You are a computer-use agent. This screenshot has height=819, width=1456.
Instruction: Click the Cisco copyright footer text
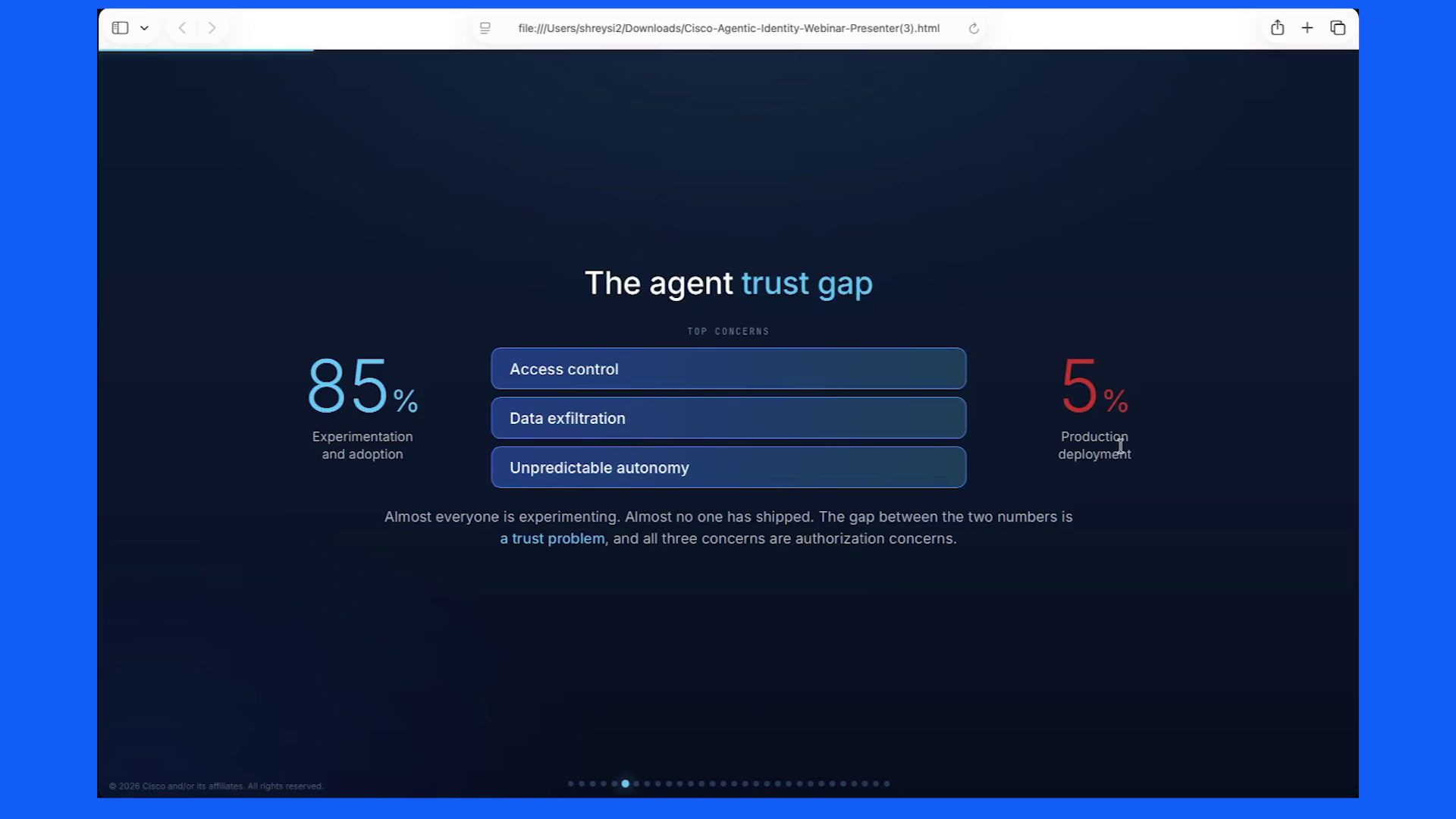[x=216, y=786]
